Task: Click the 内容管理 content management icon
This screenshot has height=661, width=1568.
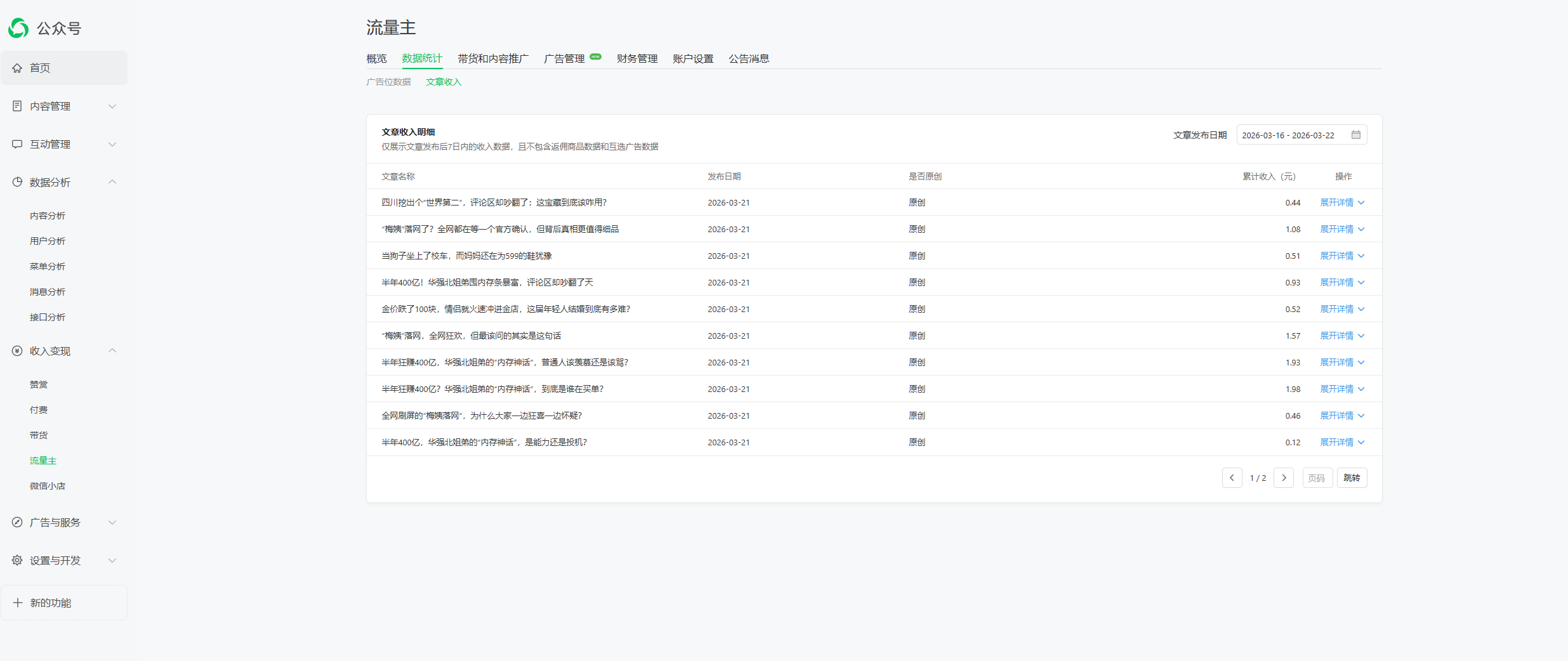Action: 17,106
